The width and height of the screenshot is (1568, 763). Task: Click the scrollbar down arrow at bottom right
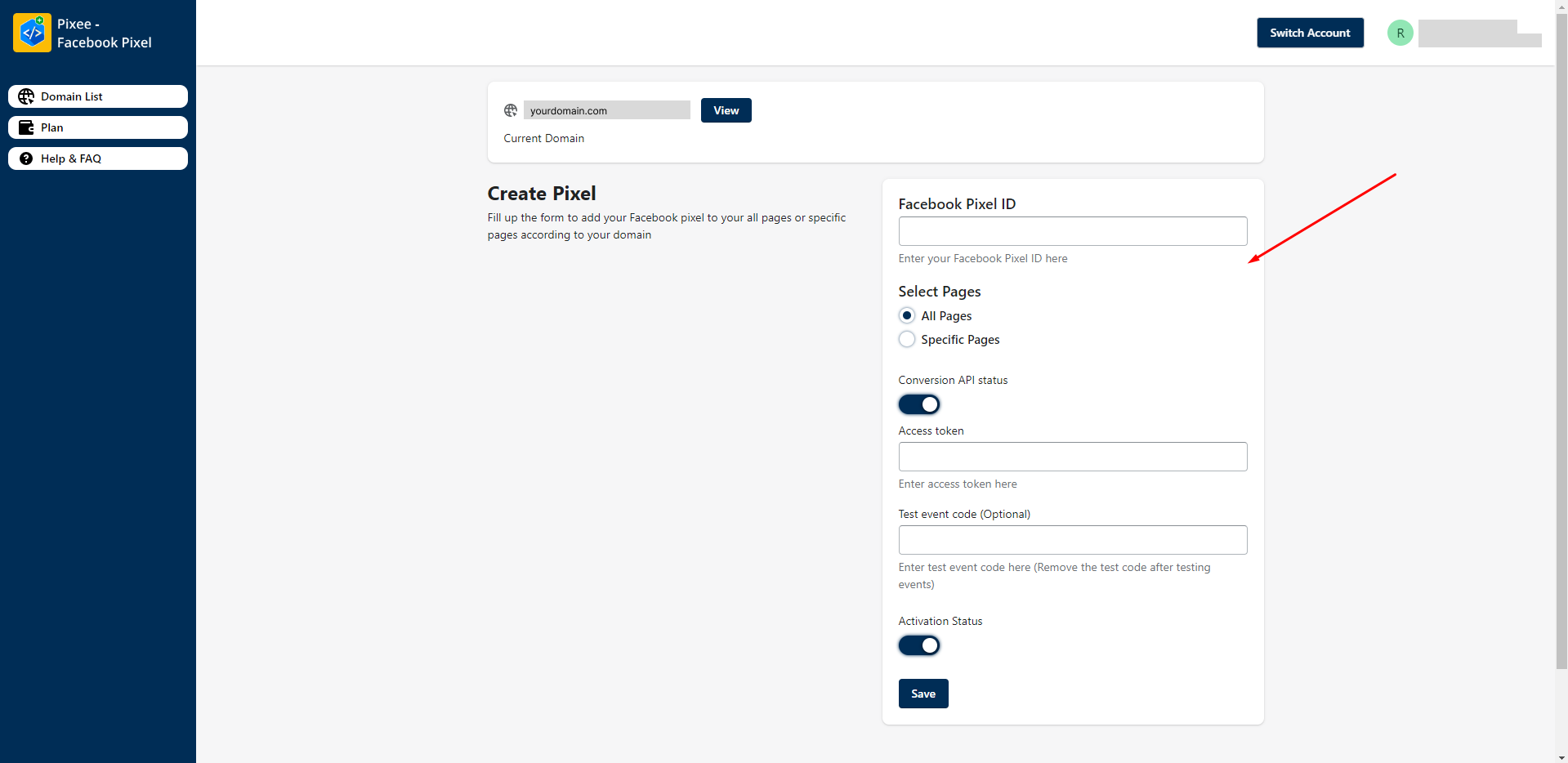[x=1561, y=756]
